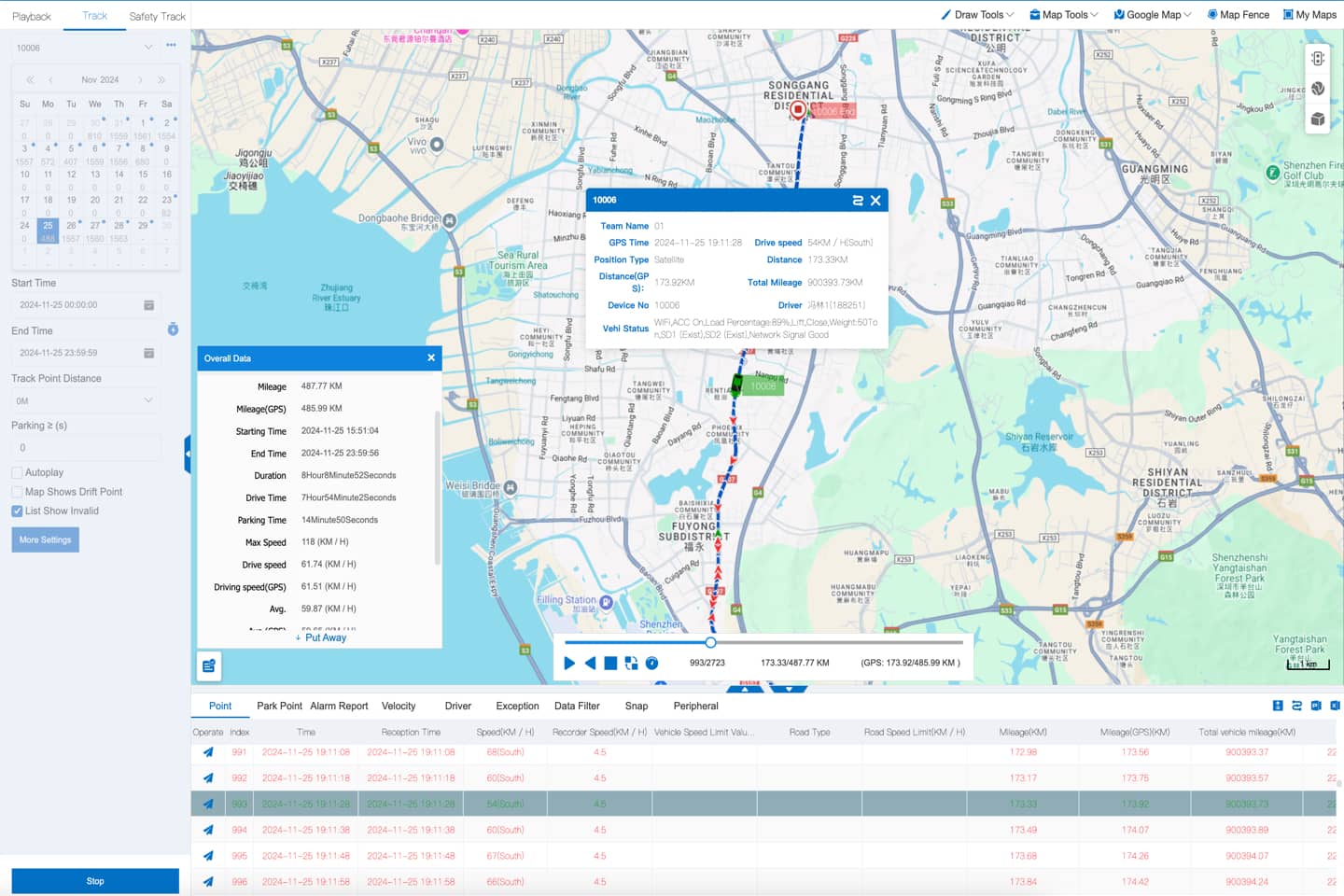Close the Overall Data panel
This screenshot has height=896, width=1344.
tap(431, 357)
